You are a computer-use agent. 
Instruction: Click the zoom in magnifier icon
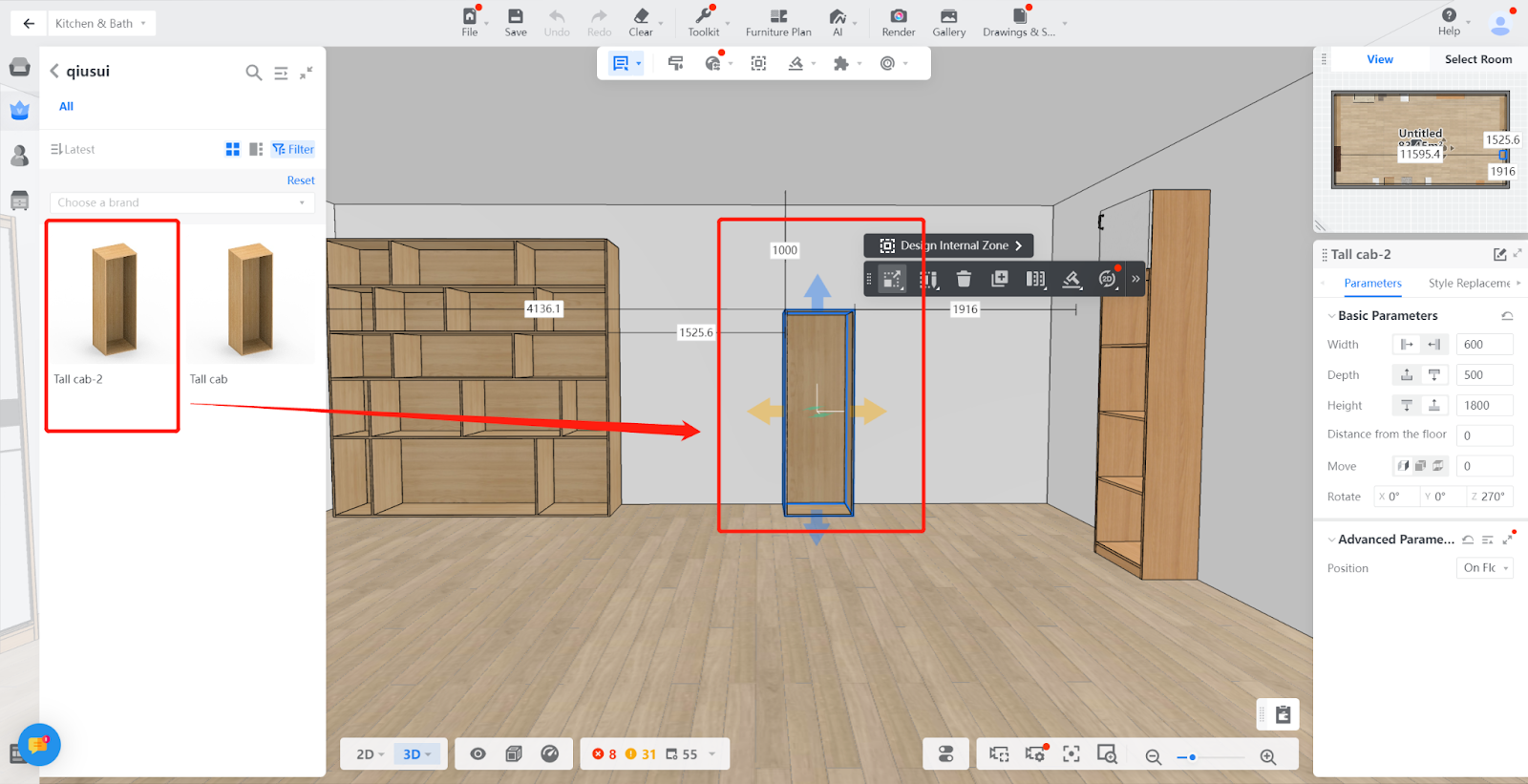[x=1268, y=756]
